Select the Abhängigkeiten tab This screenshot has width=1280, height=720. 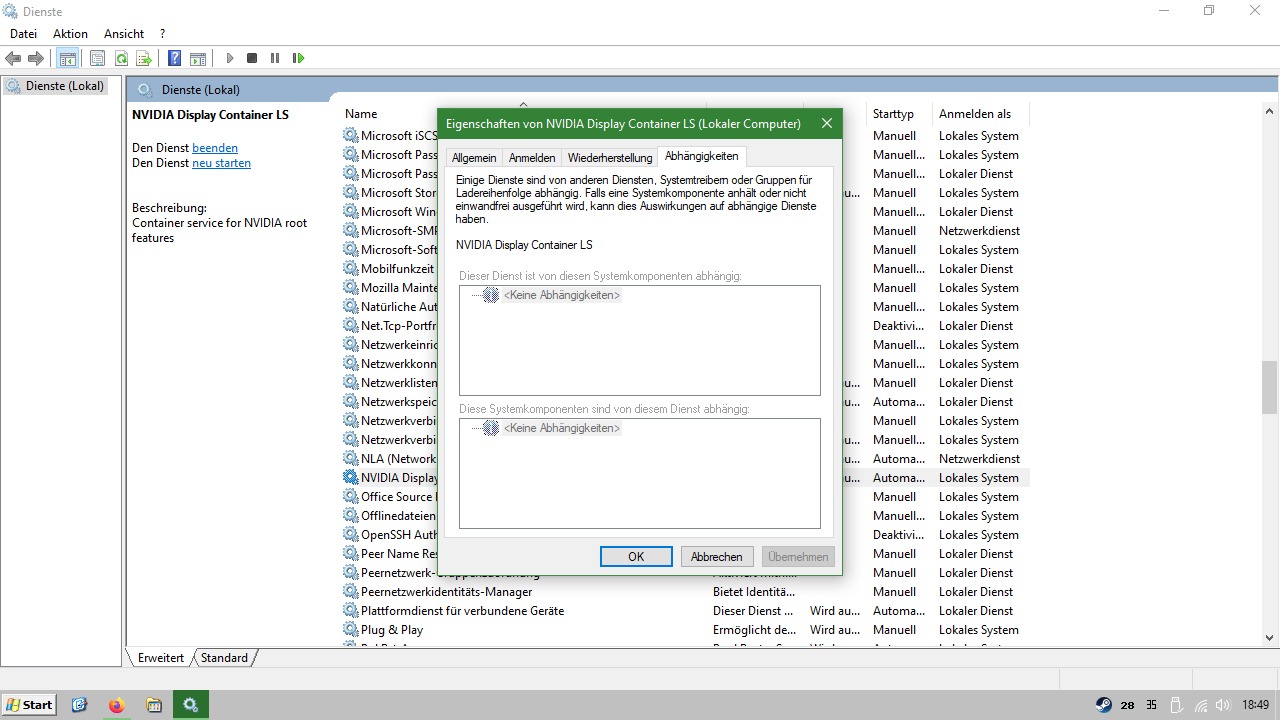click(x=701, y=156)
